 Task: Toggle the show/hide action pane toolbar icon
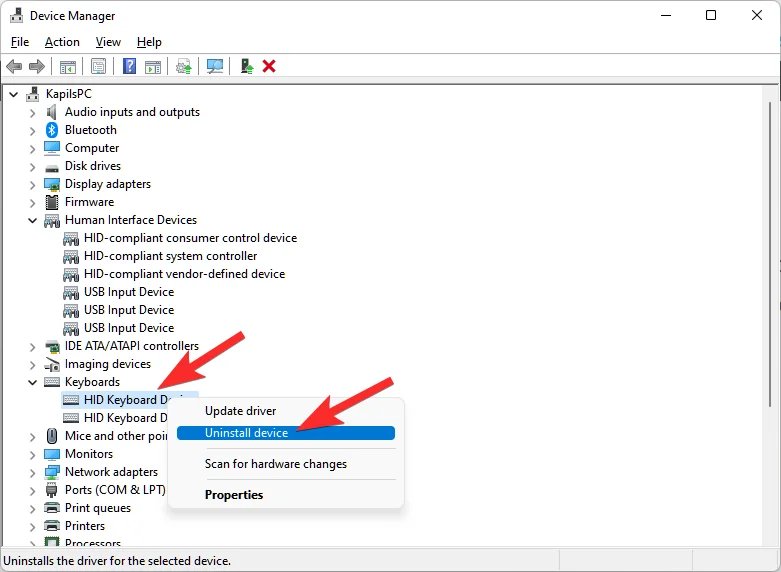pyautogui.click(x=153, y=66)
